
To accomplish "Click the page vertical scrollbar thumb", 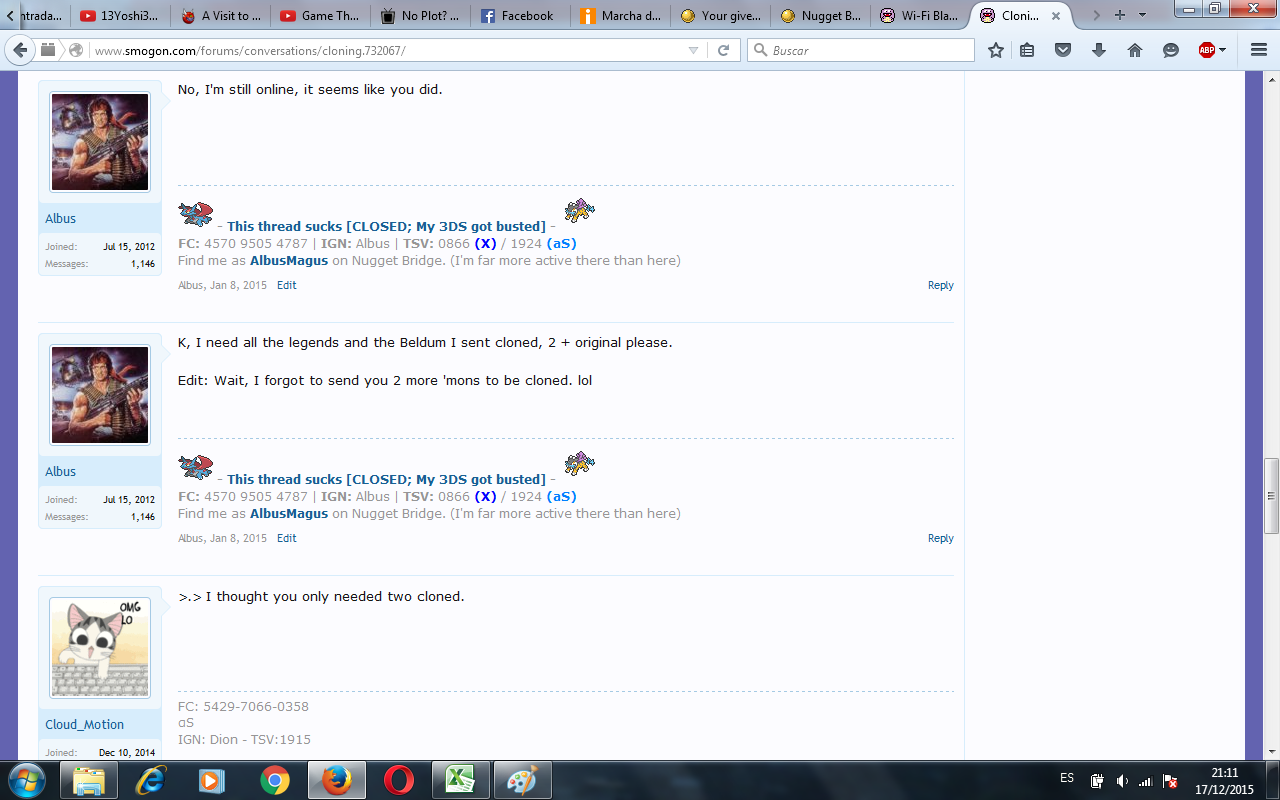I will tap(1271, 496).
